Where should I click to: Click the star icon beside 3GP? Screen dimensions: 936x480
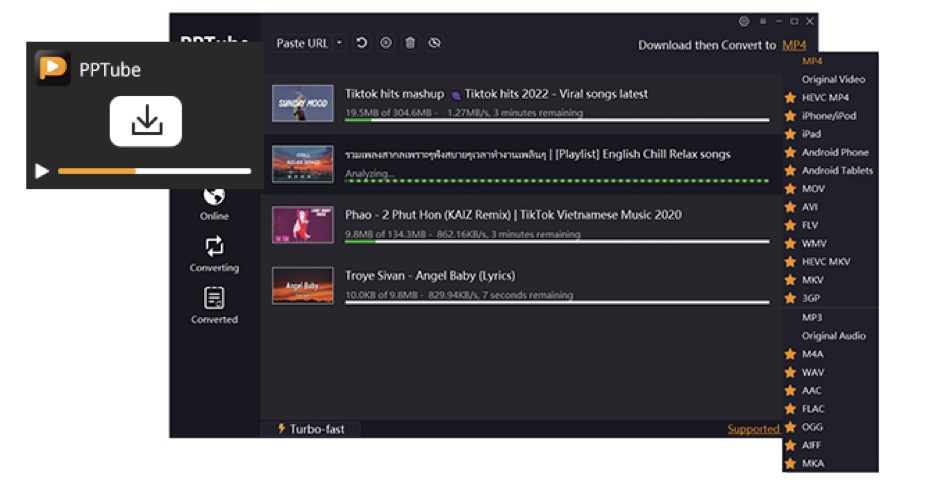(x=790, y=298)
